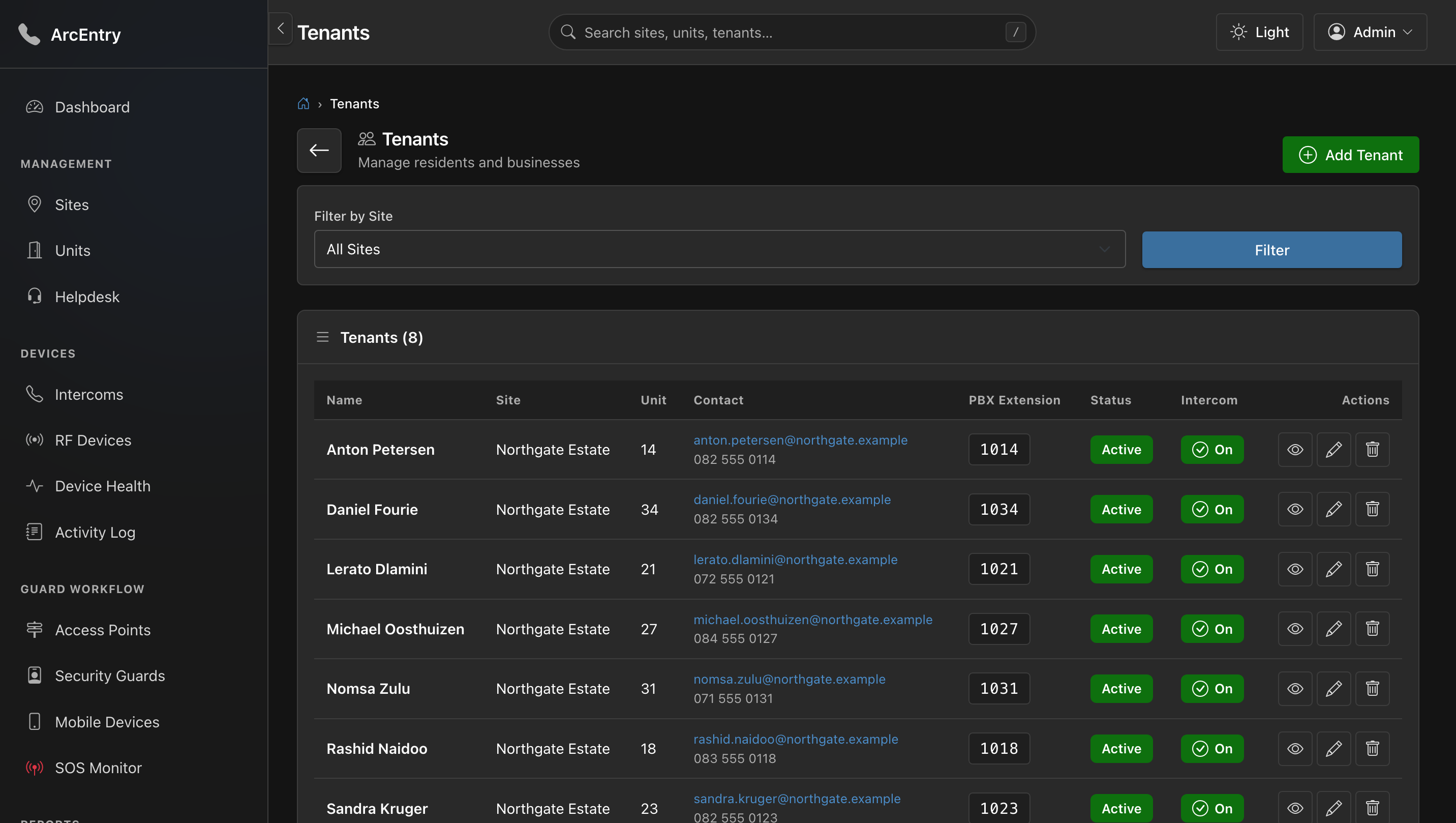View Nomsa Zulu details with eye icon
Viewport: 1456px width, 823px height.
tap(1295, 688)
